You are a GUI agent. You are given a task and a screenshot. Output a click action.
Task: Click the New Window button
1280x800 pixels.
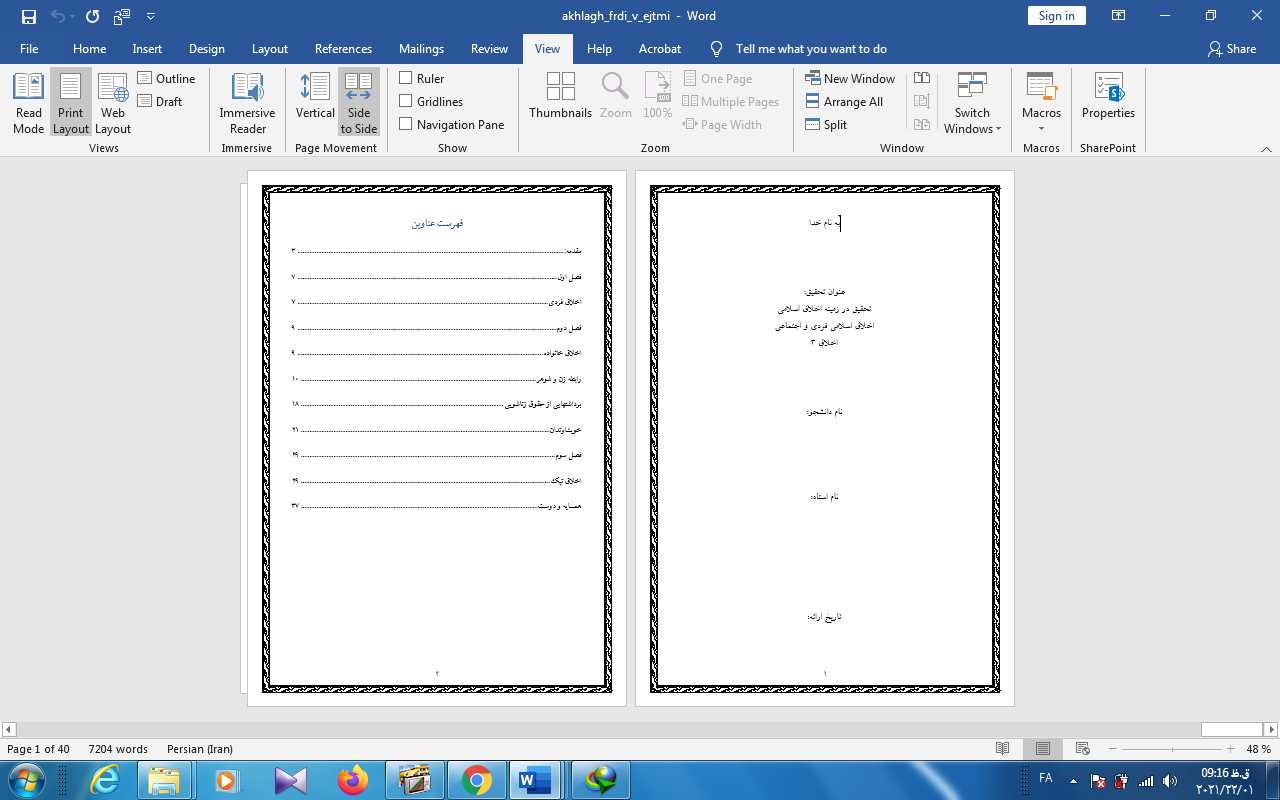pos(850,78)
